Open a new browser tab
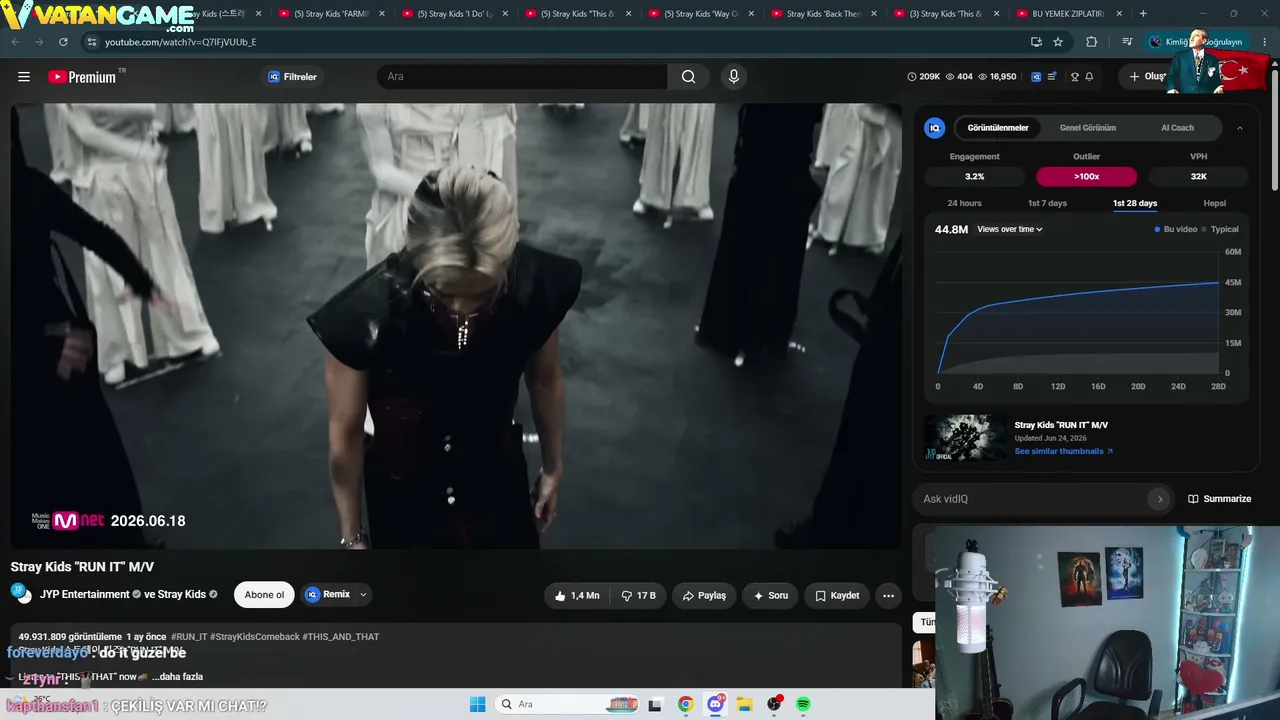Screen dimensions: 1280x720 (1143, 14)
